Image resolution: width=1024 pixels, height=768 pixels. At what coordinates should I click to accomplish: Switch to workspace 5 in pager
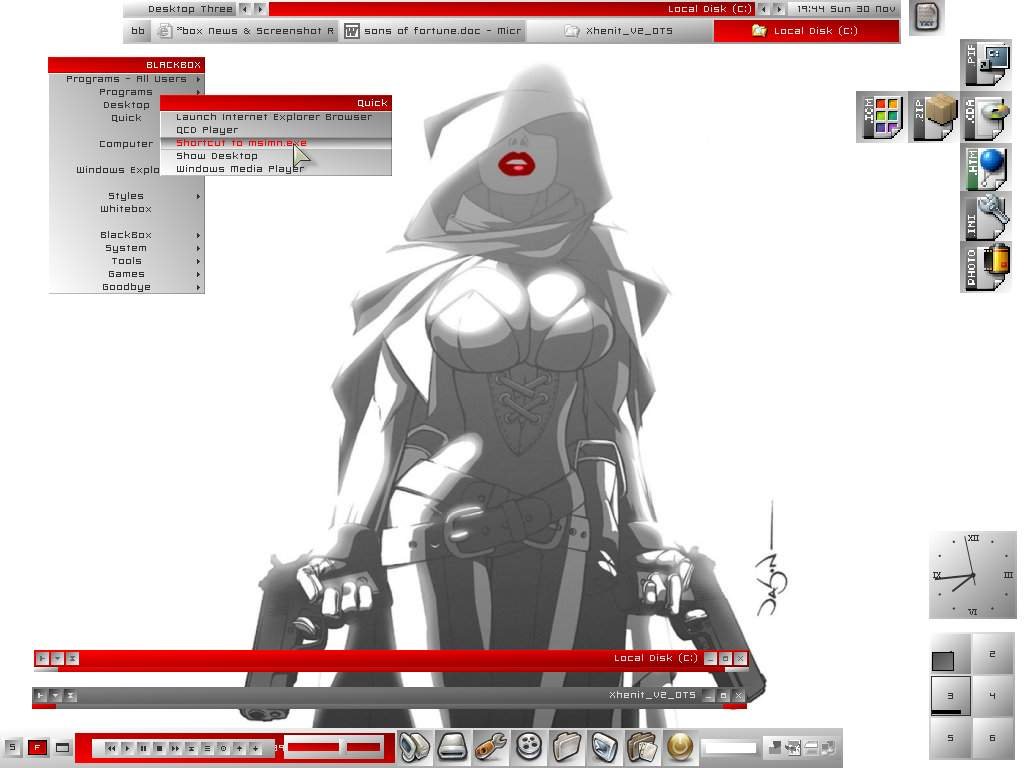[950, 737]
